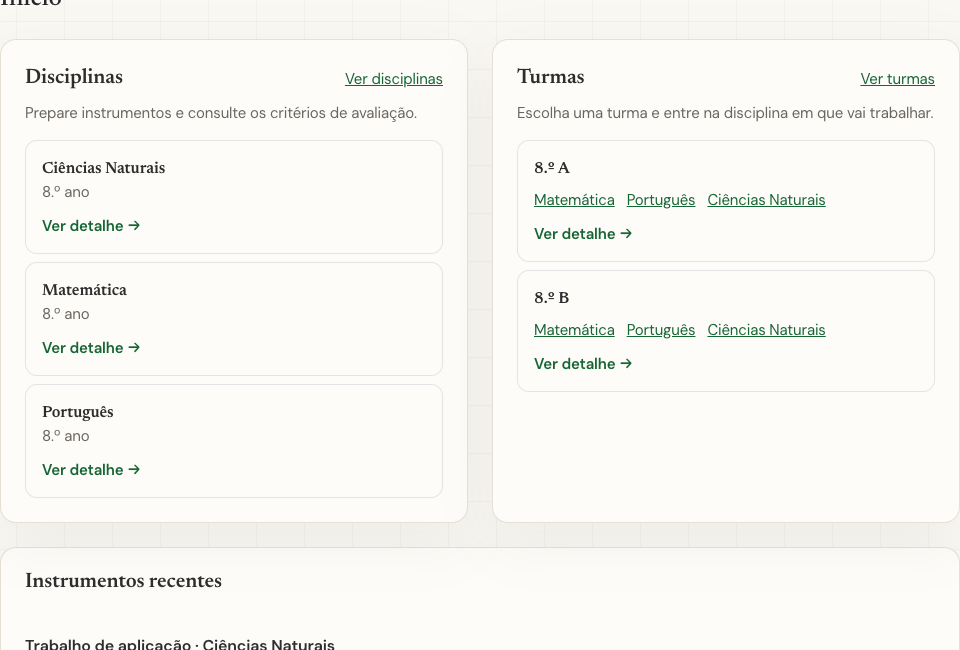Click the Turmas section heading
This screenshot has height=650, width=960.
point(550,77)
